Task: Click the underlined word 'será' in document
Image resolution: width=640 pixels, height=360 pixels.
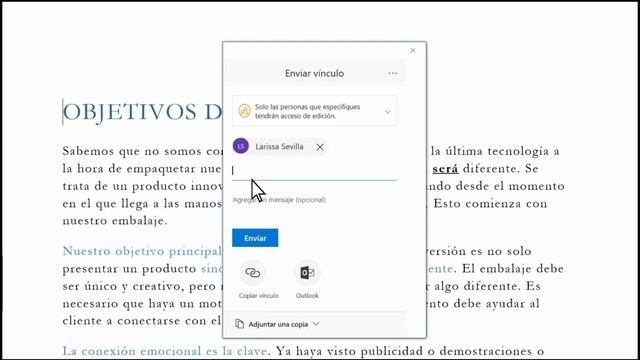Action: (x=445, y=169)
